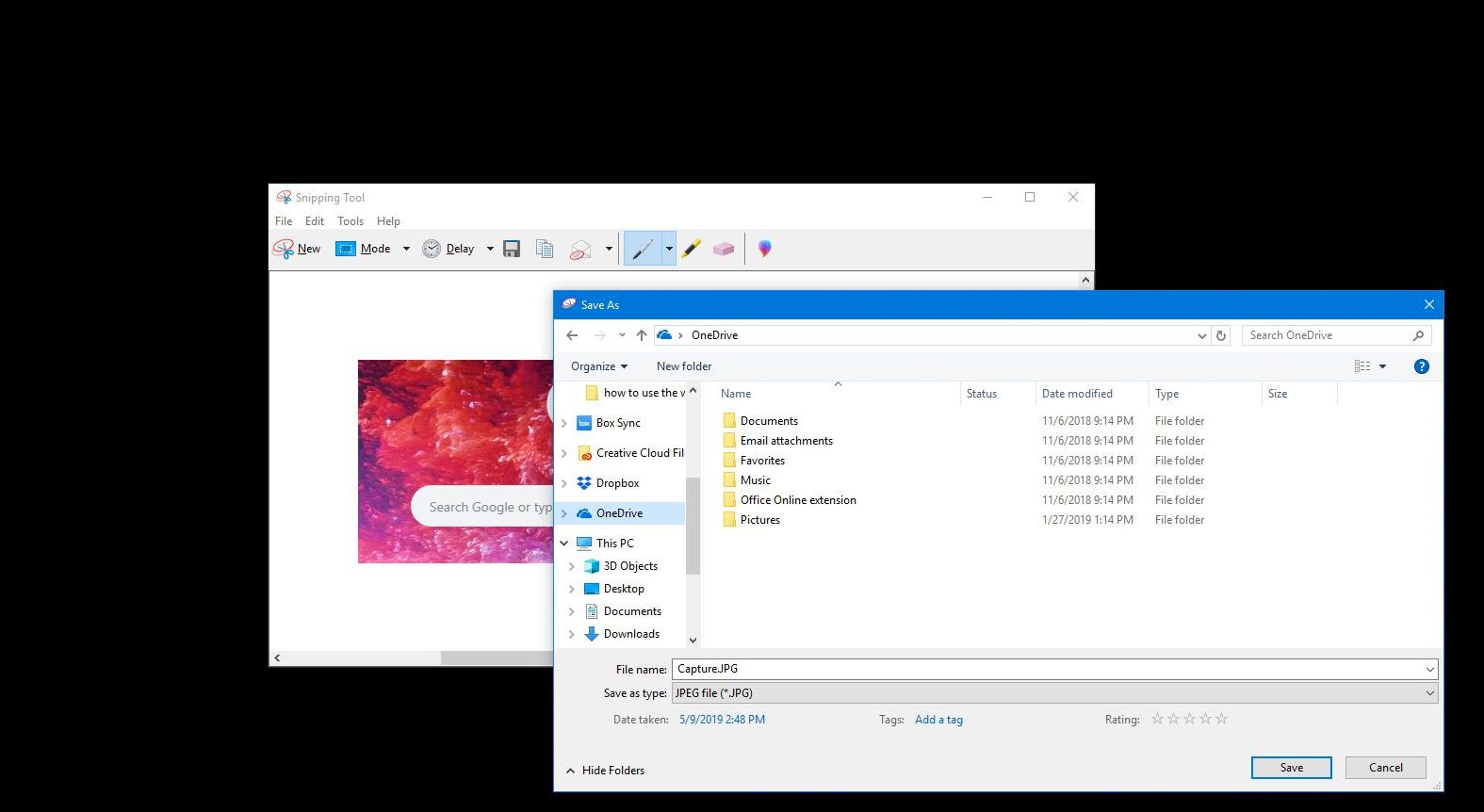Image resolution: width=1484 pixels, height=812 pixels.
Task: Select the Favorites folder
Action: point(754,461)
